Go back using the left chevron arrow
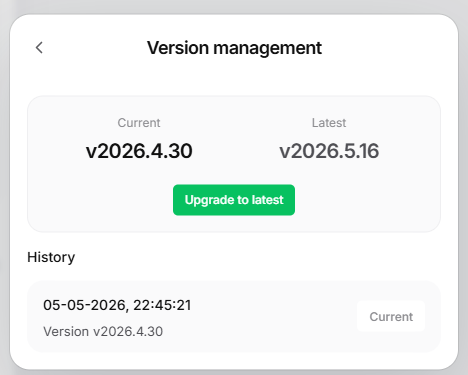Viewport: 468px width, 375px height. 39,48
